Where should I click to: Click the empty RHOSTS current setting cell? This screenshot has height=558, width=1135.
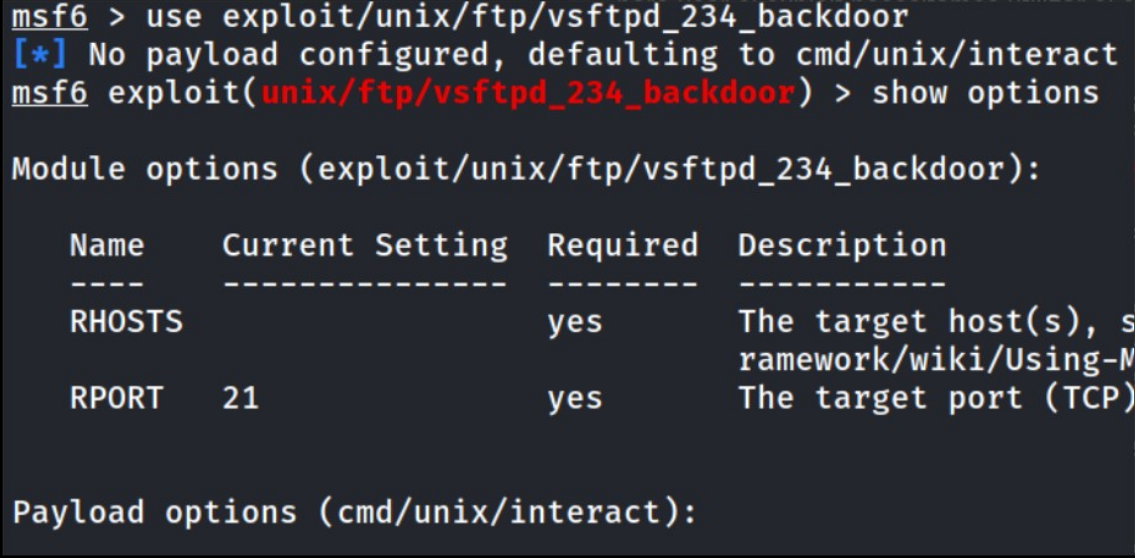[x=364, y=322]
